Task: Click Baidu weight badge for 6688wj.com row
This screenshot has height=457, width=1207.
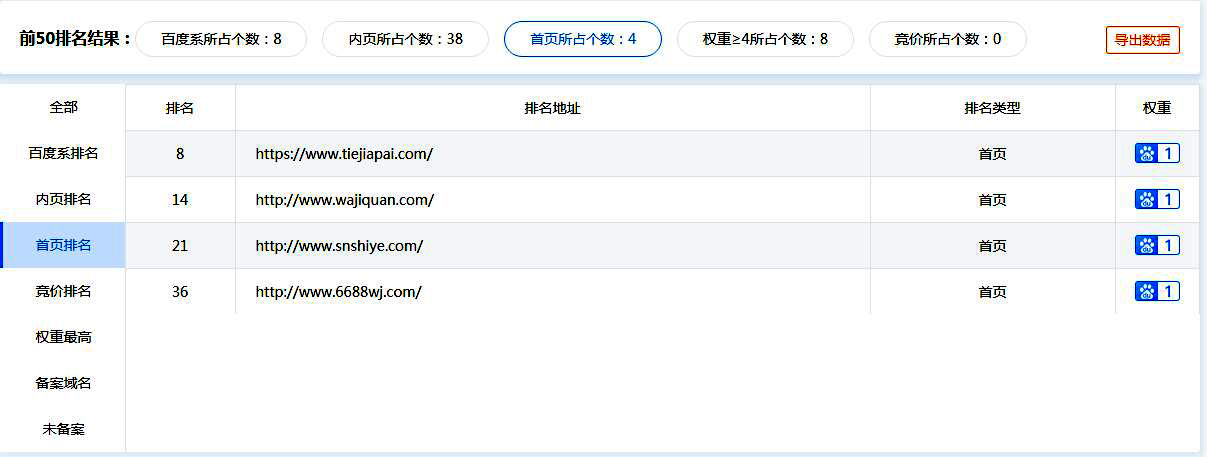Action: click(1157, 292)
